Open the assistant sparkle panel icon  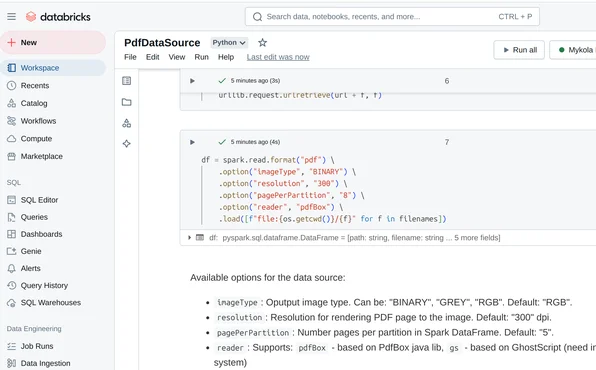point(127,144)
